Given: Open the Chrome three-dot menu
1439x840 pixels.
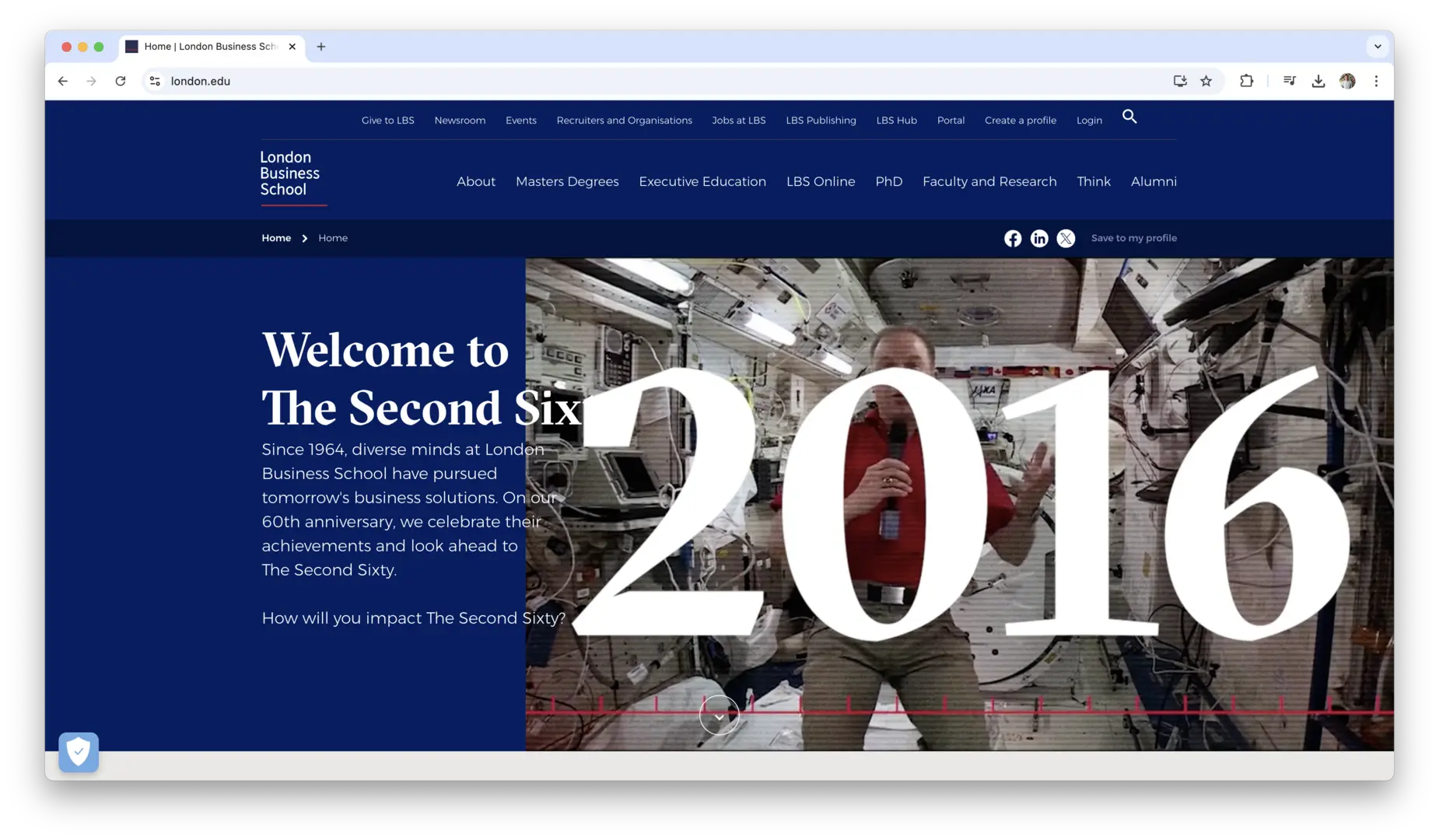Looking at the screenshot, I should pos(1376,81).
